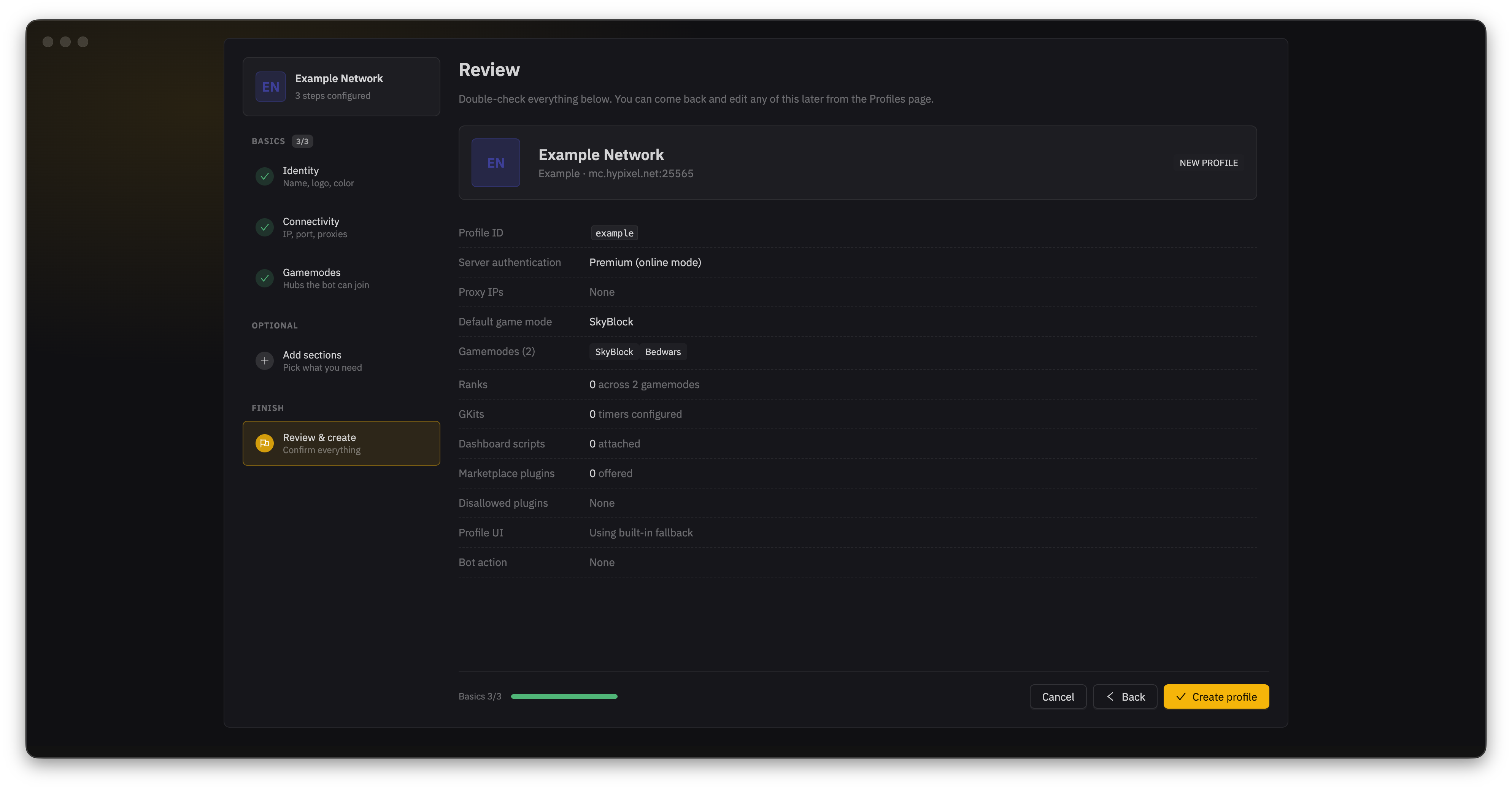The height and width of the screenshot is (790, 1512).
Task: Click the Connectivity step green checkmark icon
Action: coord(265,227)
